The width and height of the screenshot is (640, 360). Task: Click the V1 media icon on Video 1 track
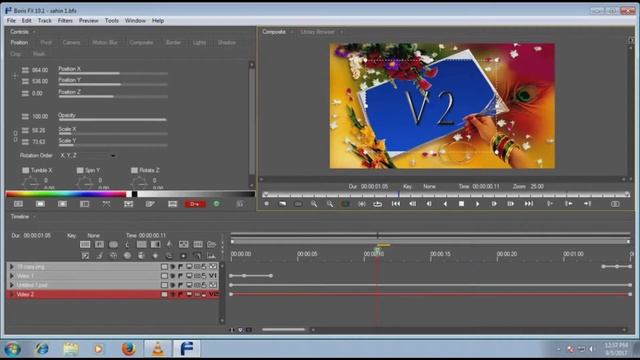pos(213,276)
